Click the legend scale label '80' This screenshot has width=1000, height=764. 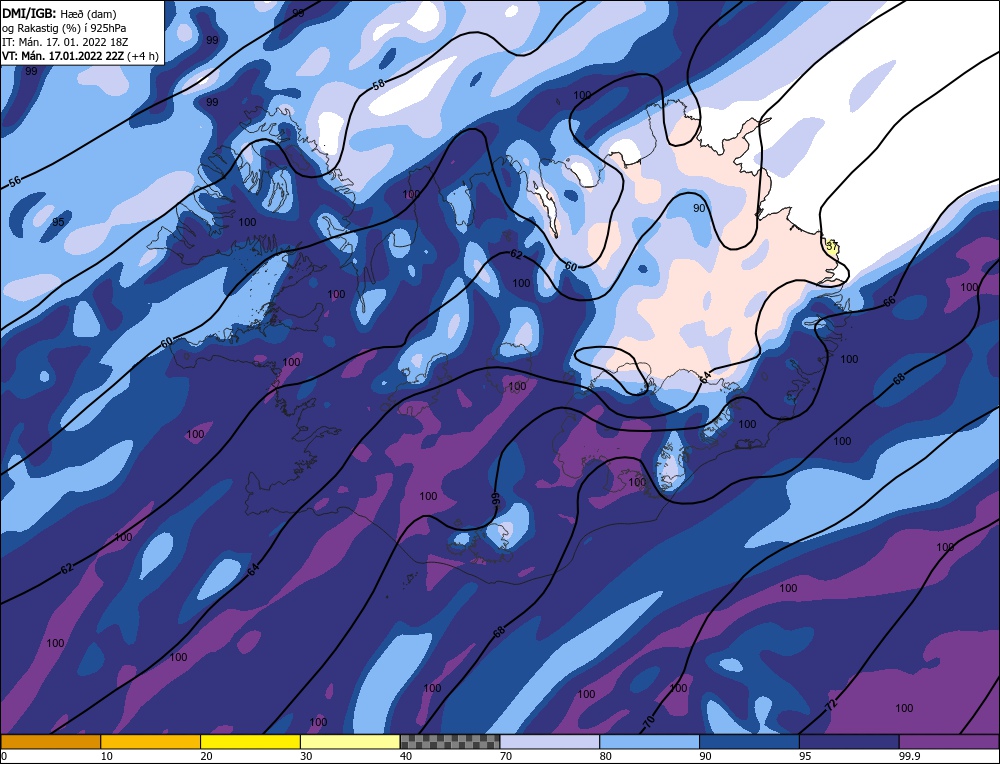click(x=605, y=756)
